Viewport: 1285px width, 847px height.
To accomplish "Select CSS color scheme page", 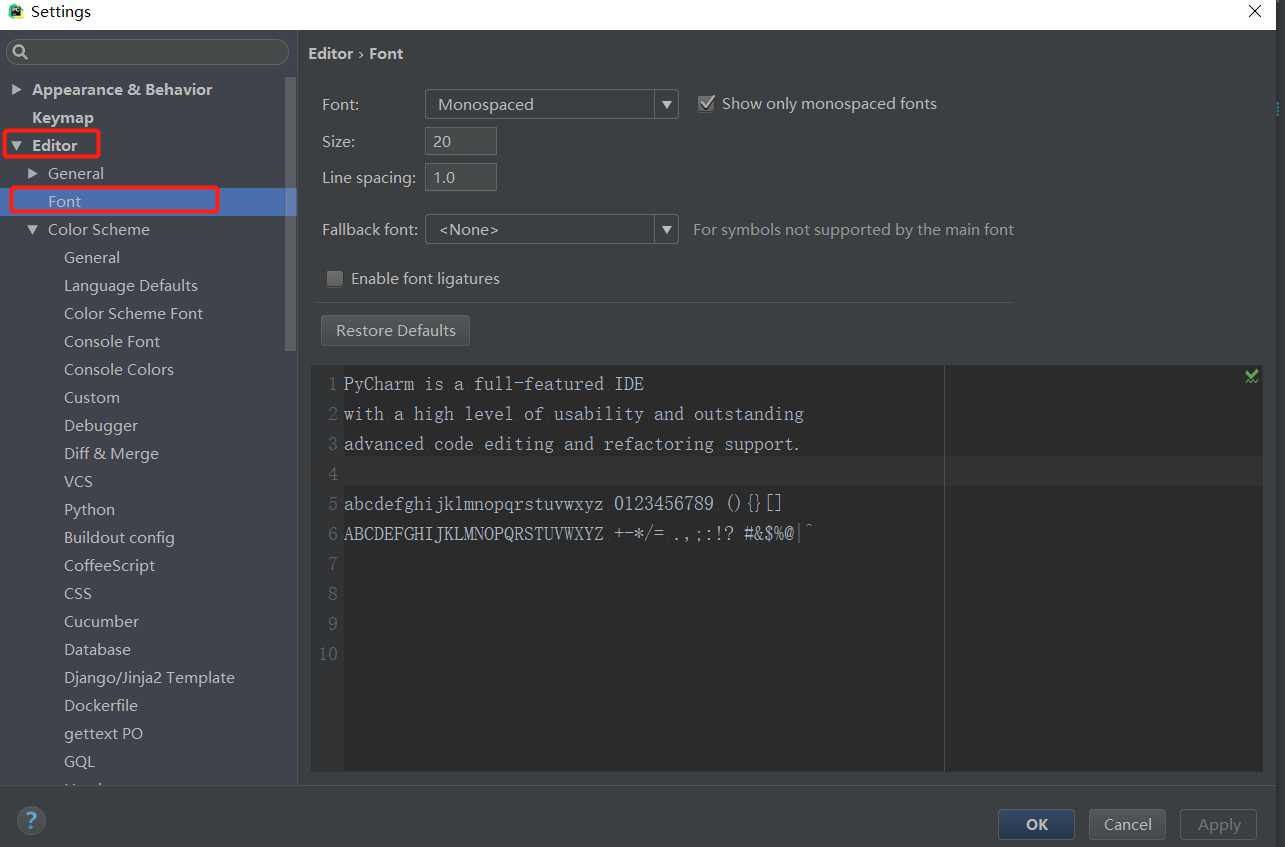I will tap(78, 593).
